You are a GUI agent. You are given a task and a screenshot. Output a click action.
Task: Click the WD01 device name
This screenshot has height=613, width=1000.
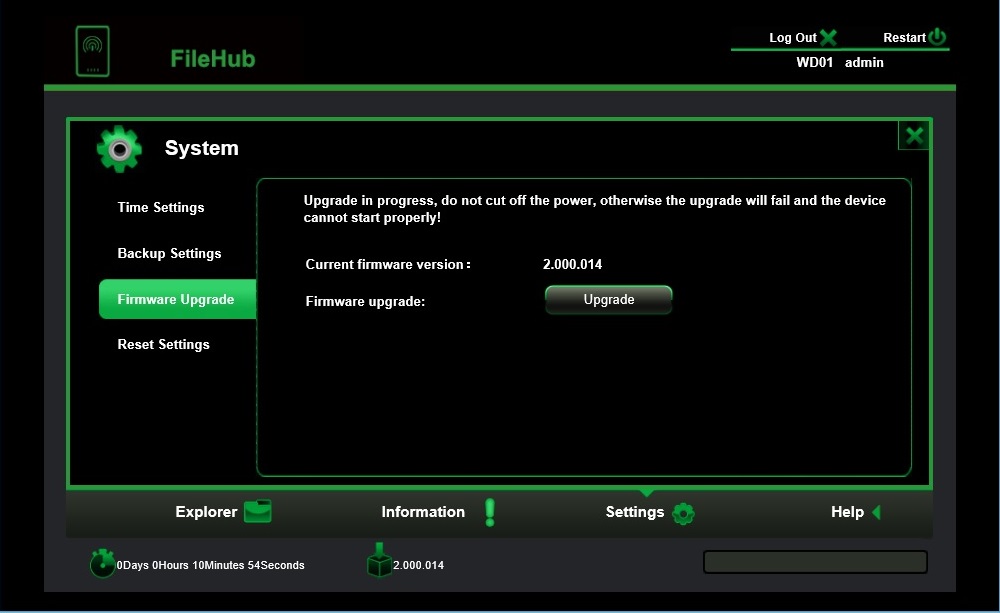(x=814, y=63)
